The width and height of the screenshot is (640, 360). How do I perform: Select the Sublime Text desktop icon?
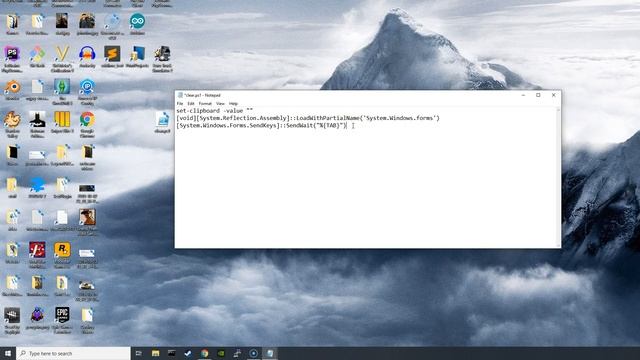click(x=112, y=57)
